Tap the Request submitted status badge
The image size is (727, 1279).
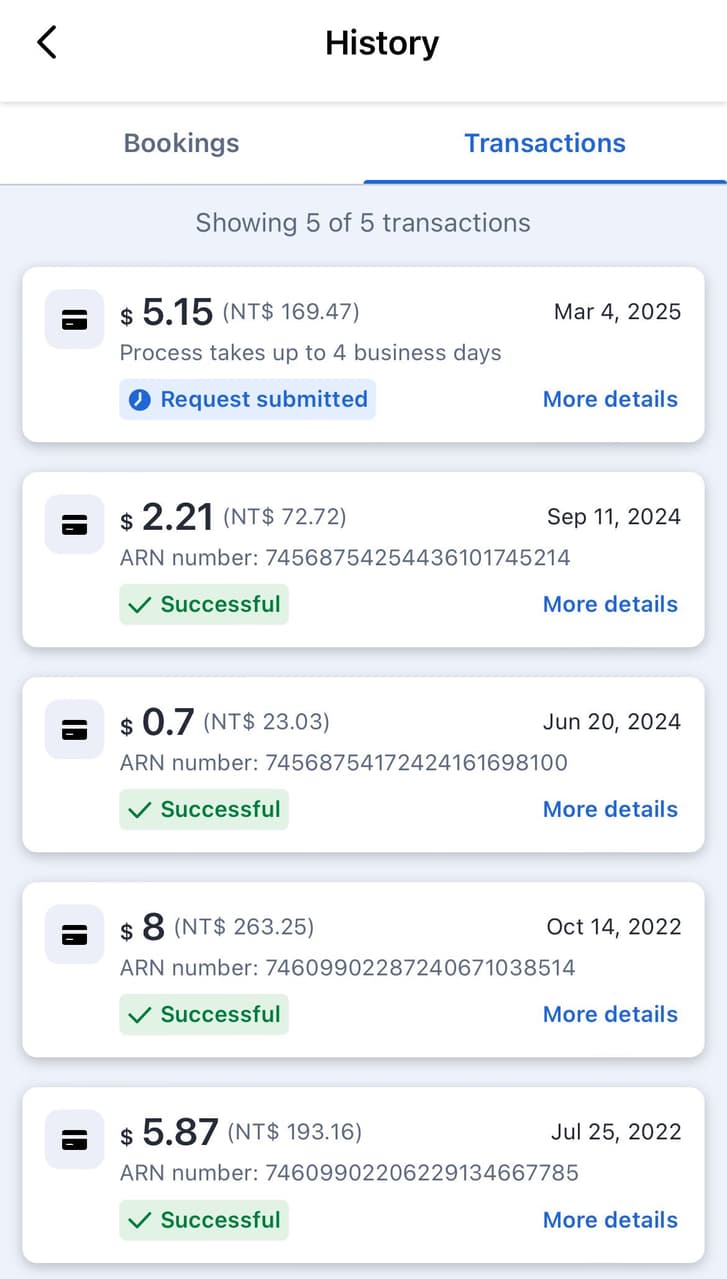[x=247, y=399]
